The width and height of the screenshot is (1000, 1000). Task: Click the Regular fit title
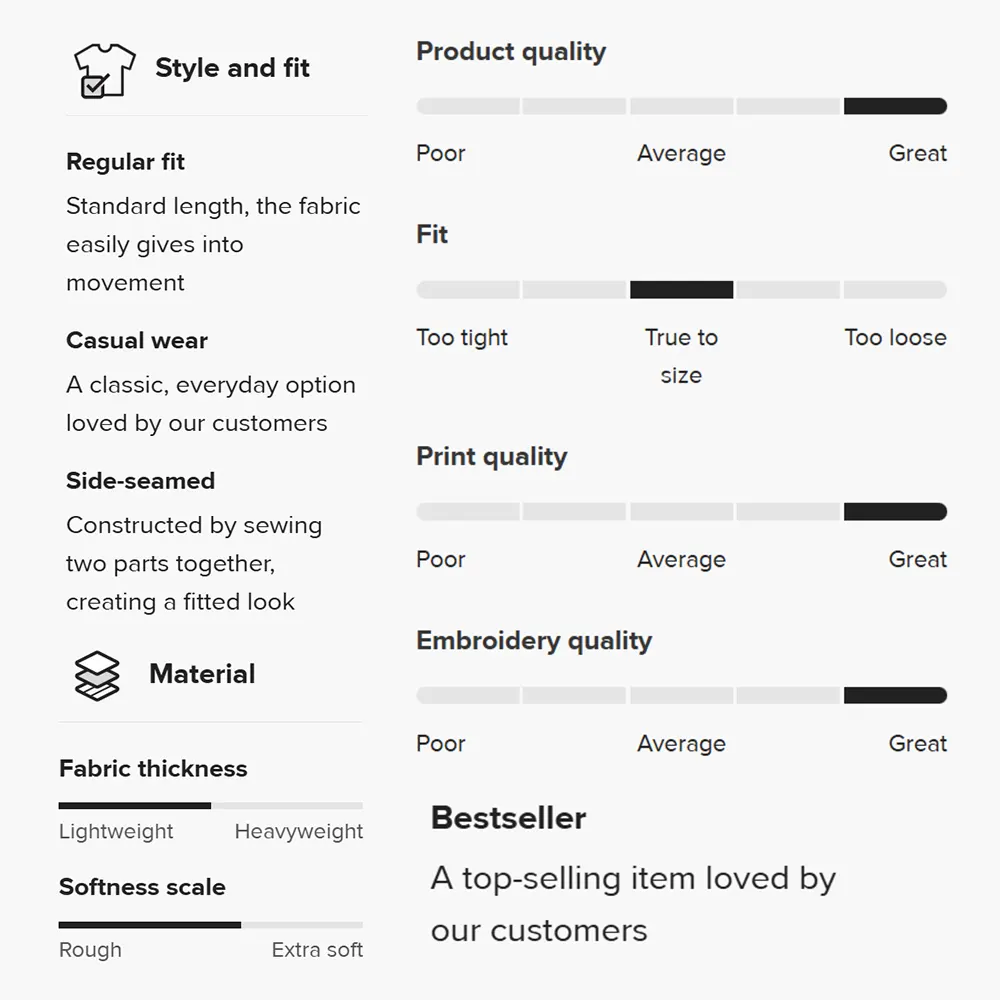point(126,162)
